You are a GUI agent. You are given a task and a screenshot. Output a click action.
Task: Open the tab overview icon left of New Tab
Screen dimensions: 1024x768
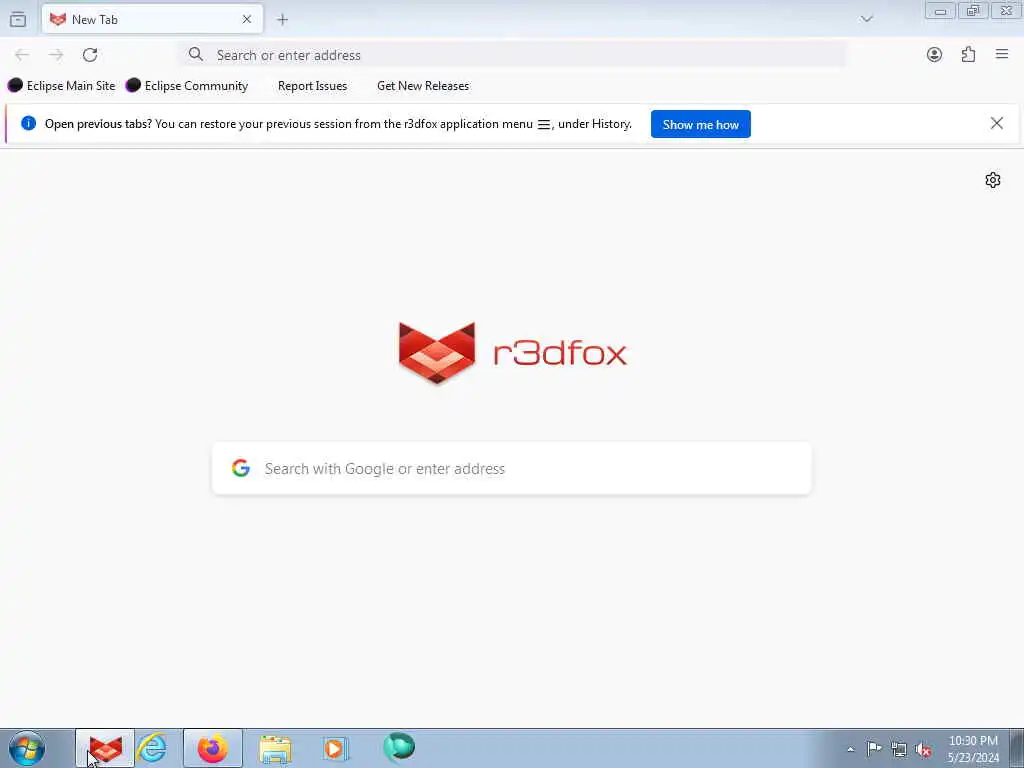[x=18, y=19]
